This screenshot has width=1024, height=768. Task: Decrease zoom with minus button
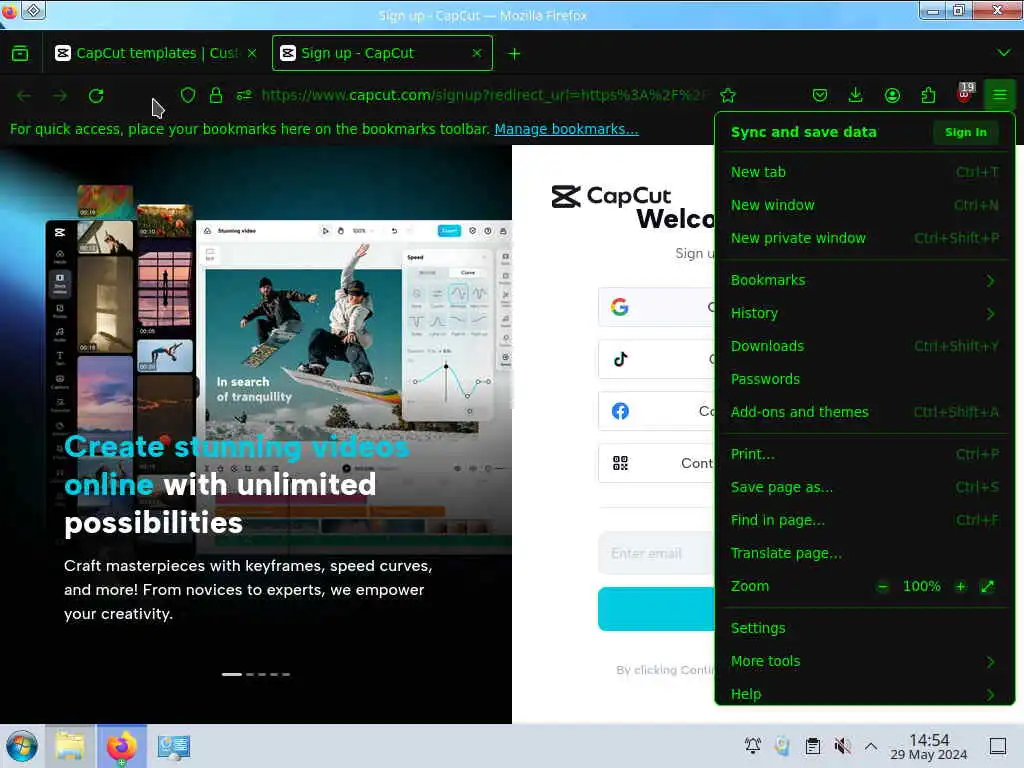pyautogui.click(x=883, y=586)
